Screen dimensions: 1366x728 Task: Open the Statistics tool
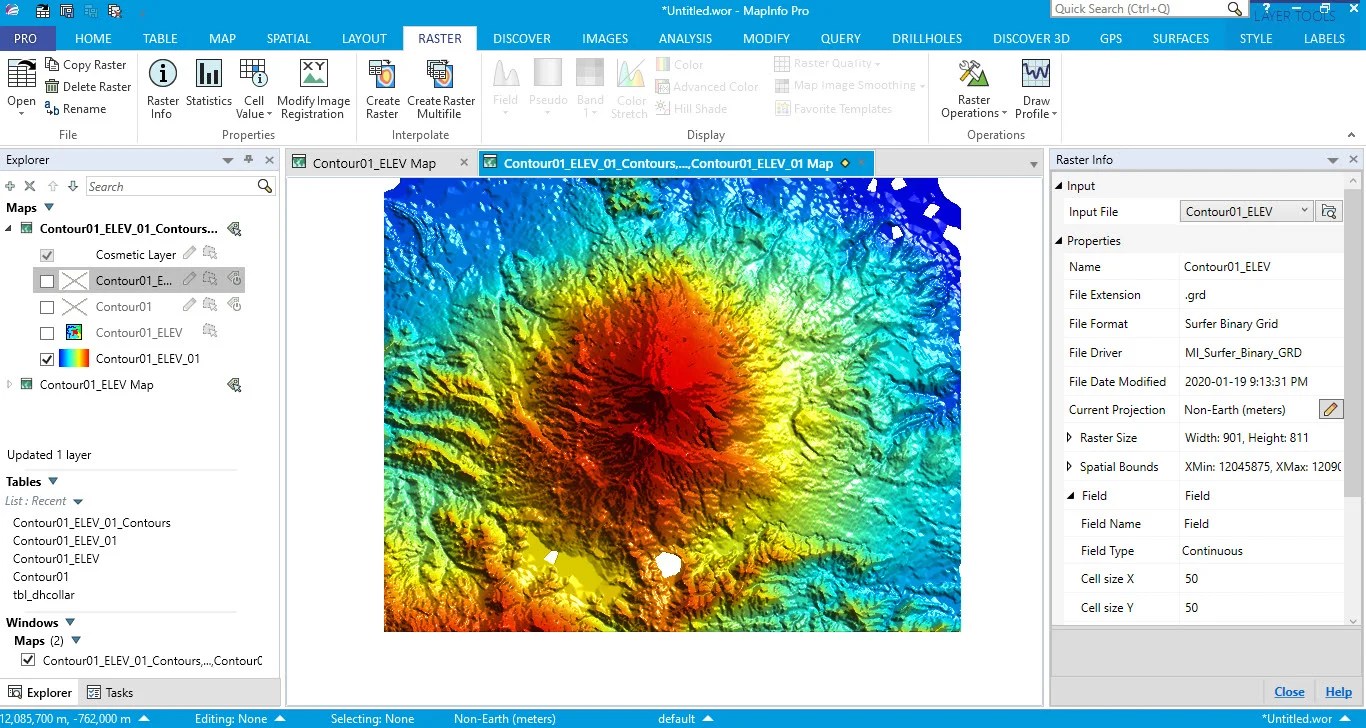[208, 87]
